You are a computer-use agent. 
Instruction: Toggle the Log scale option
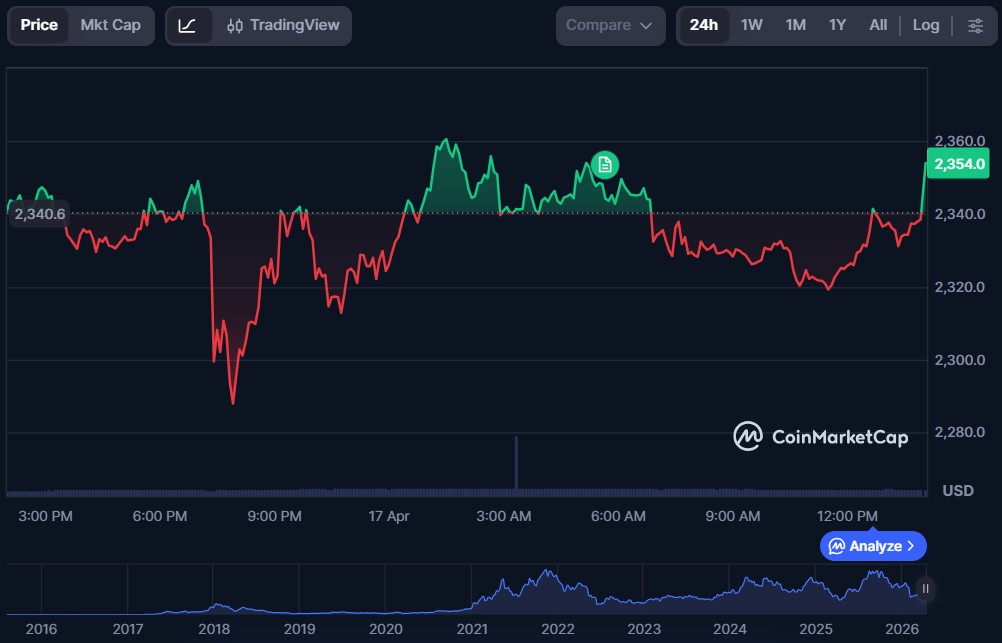coord(925,25)
